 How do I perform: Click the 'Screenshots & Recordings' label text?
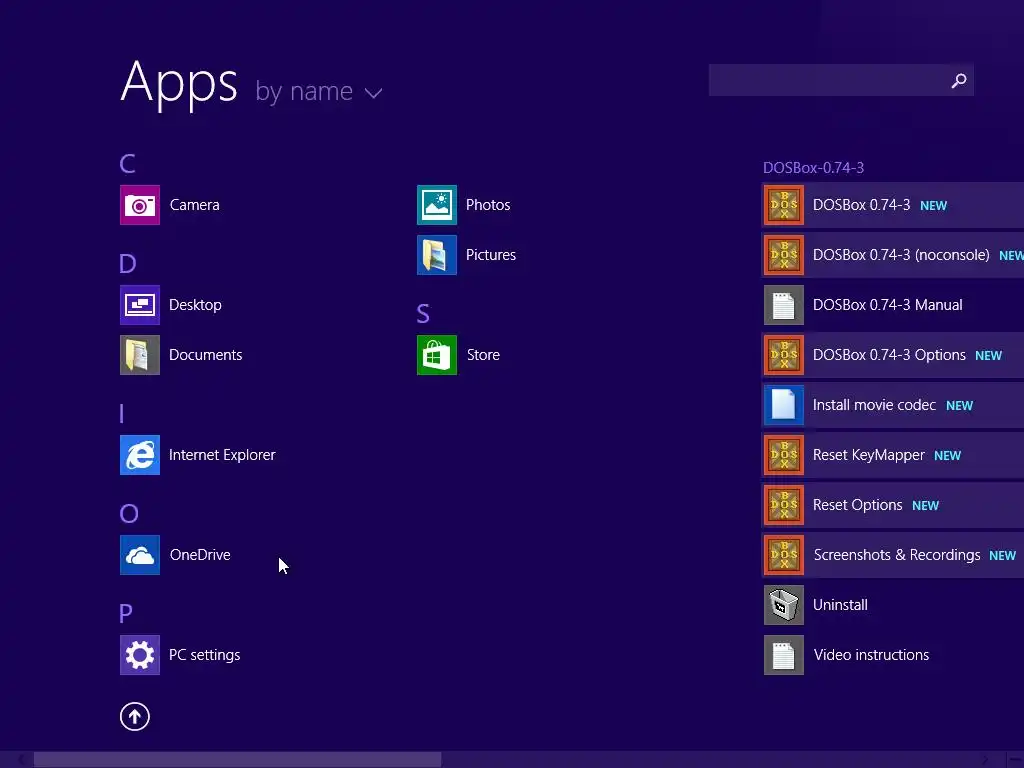(897, 555)
